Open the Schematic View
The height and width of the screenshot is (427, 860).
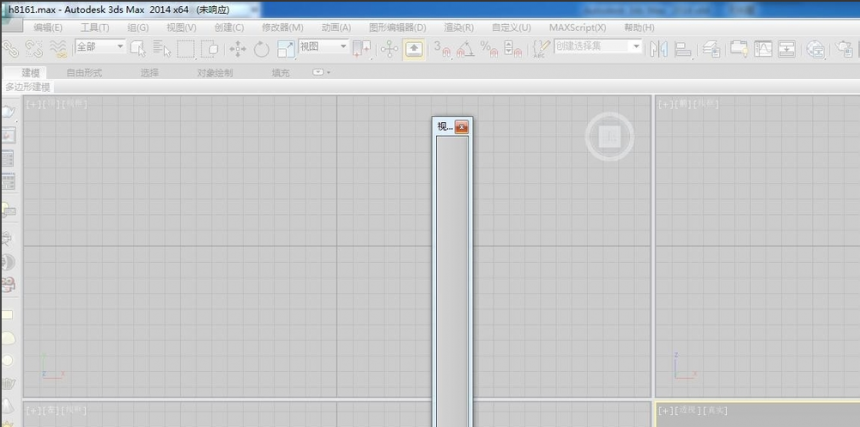click(x=787, y=49)
